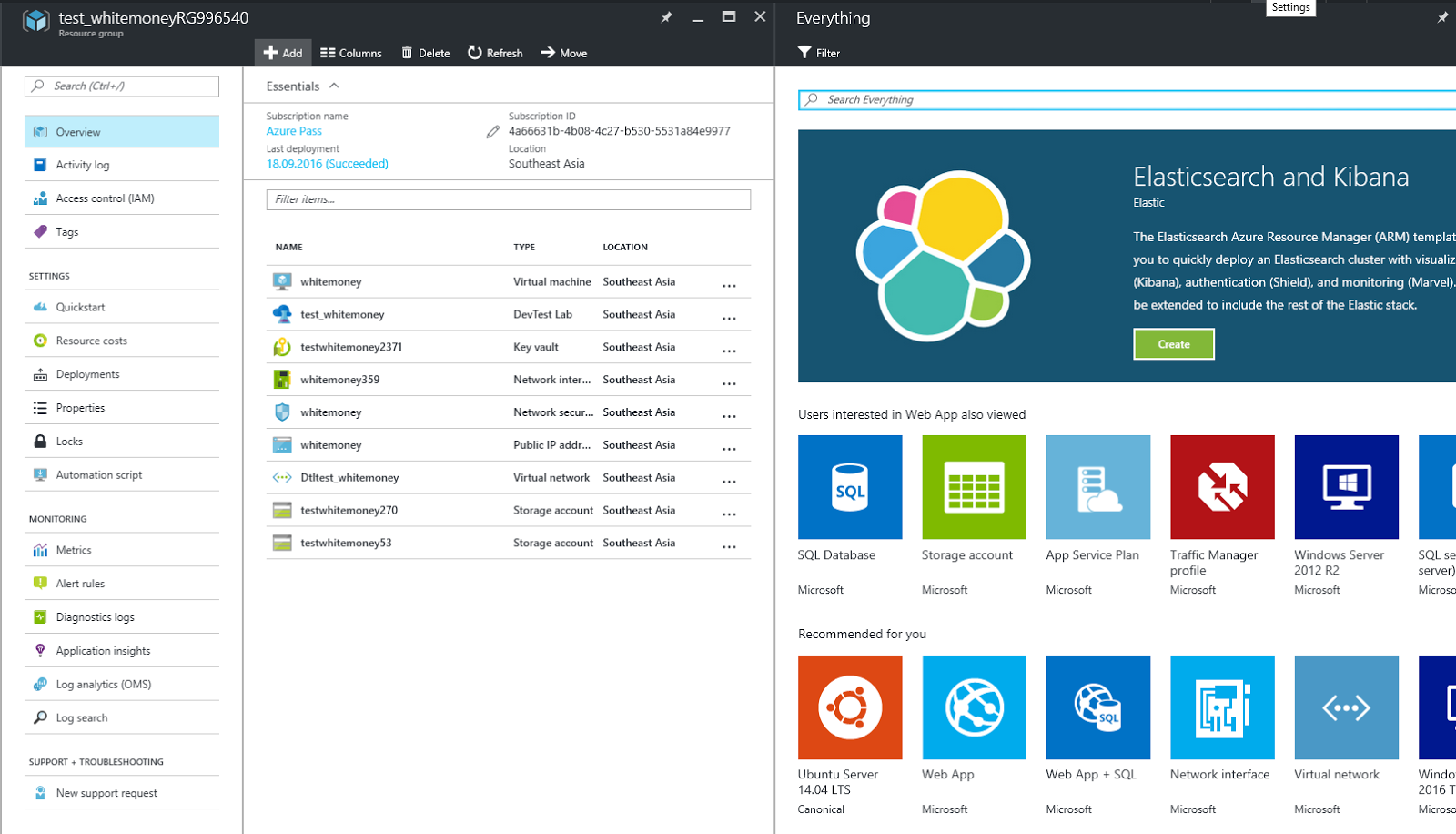Viewport: 1456px width, 834px height.
Task: Open the Network interface tile
Action: pos(1222,707)
